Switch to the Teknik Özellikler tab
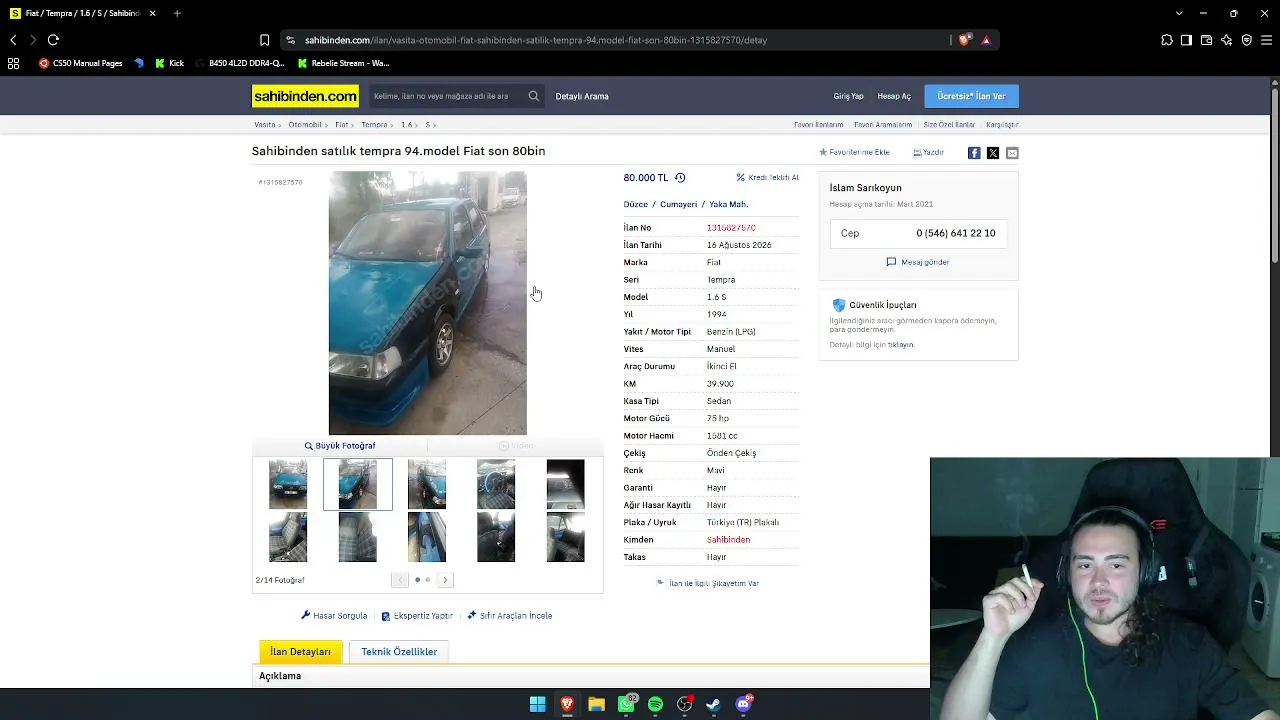1280x720 pixels. click(399, 652)
